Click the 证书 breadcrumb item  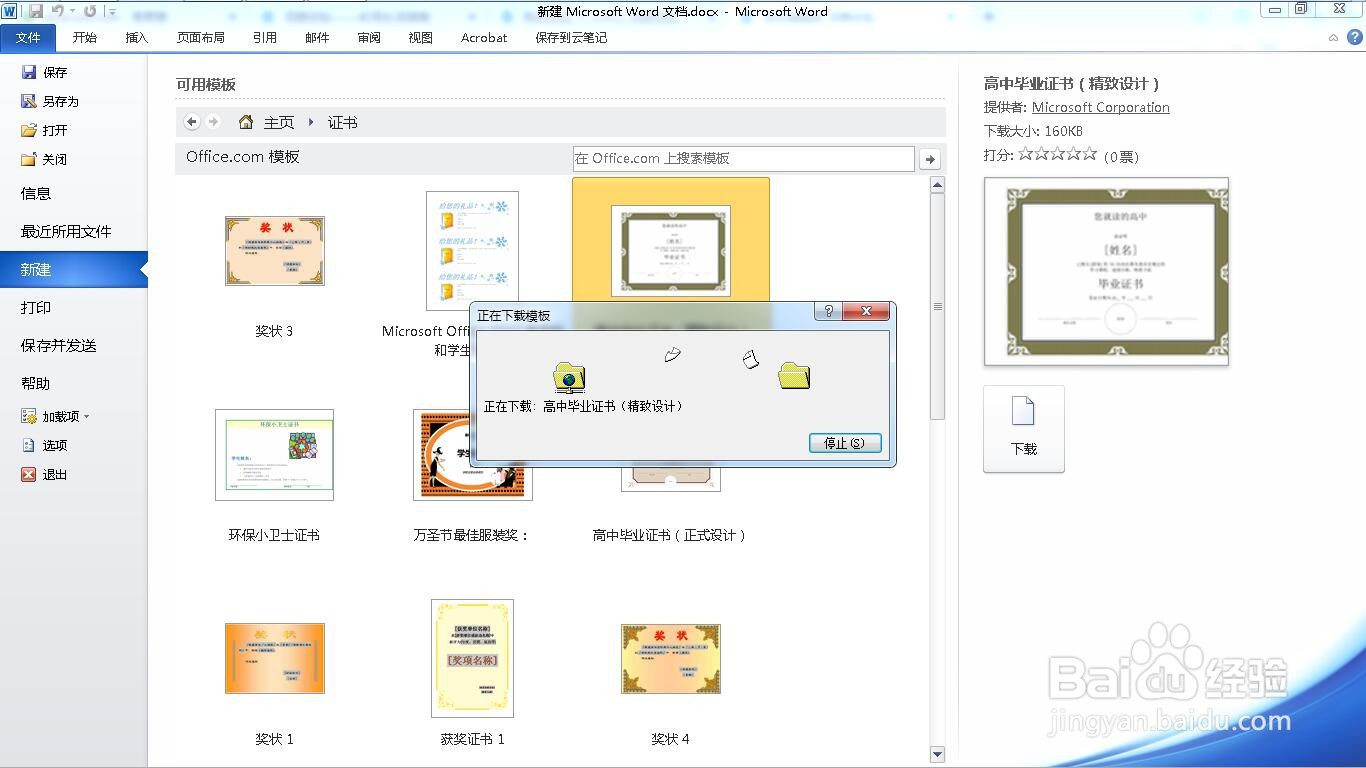click(343, 122)
